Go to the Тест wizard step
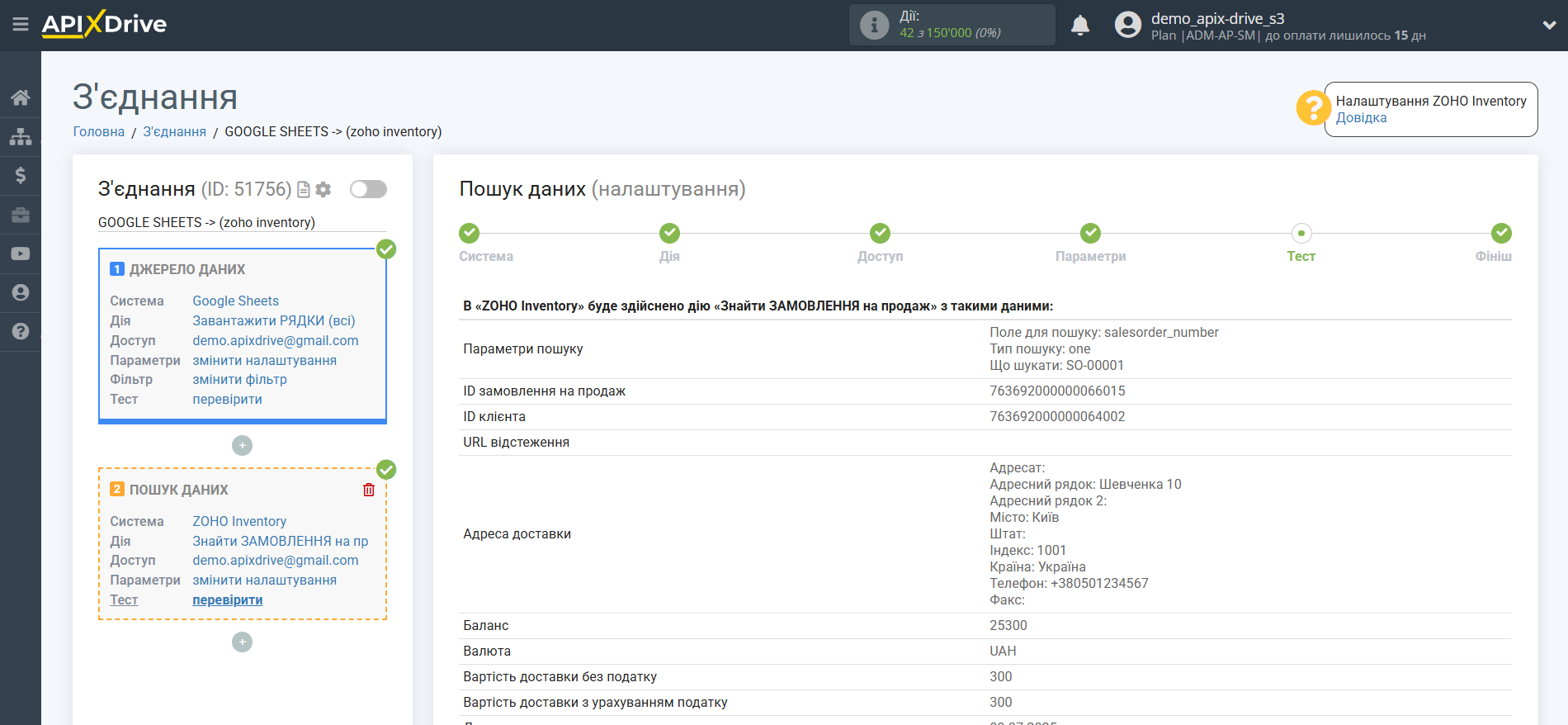1568x725 pixels. click(x=1301, y=233)
